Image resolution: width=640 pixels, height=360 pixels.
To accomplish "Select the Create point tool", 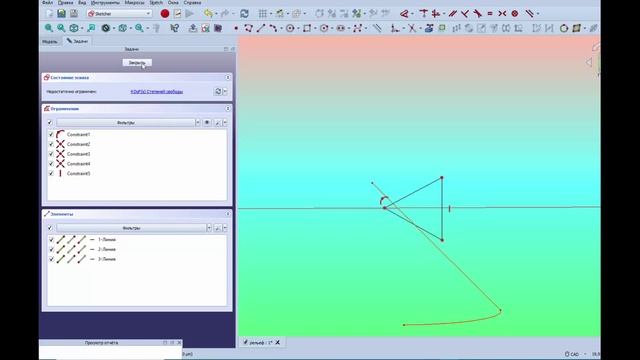I will pyautogui.click(x=236, y=28).
